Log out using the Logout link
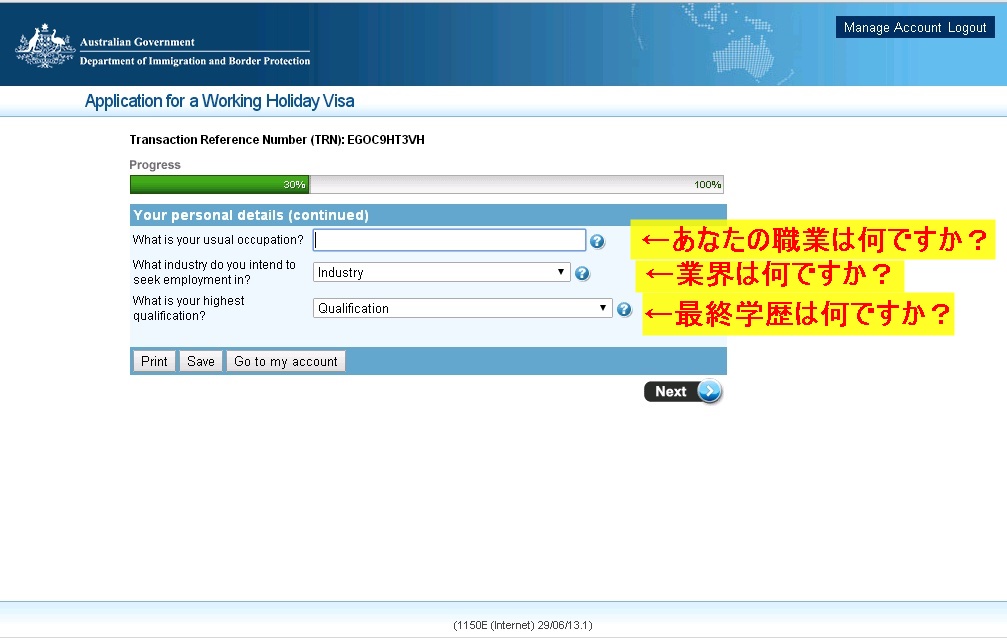Image resolution: width=1007 pixels, height=638 pixels. click(967, 28)
